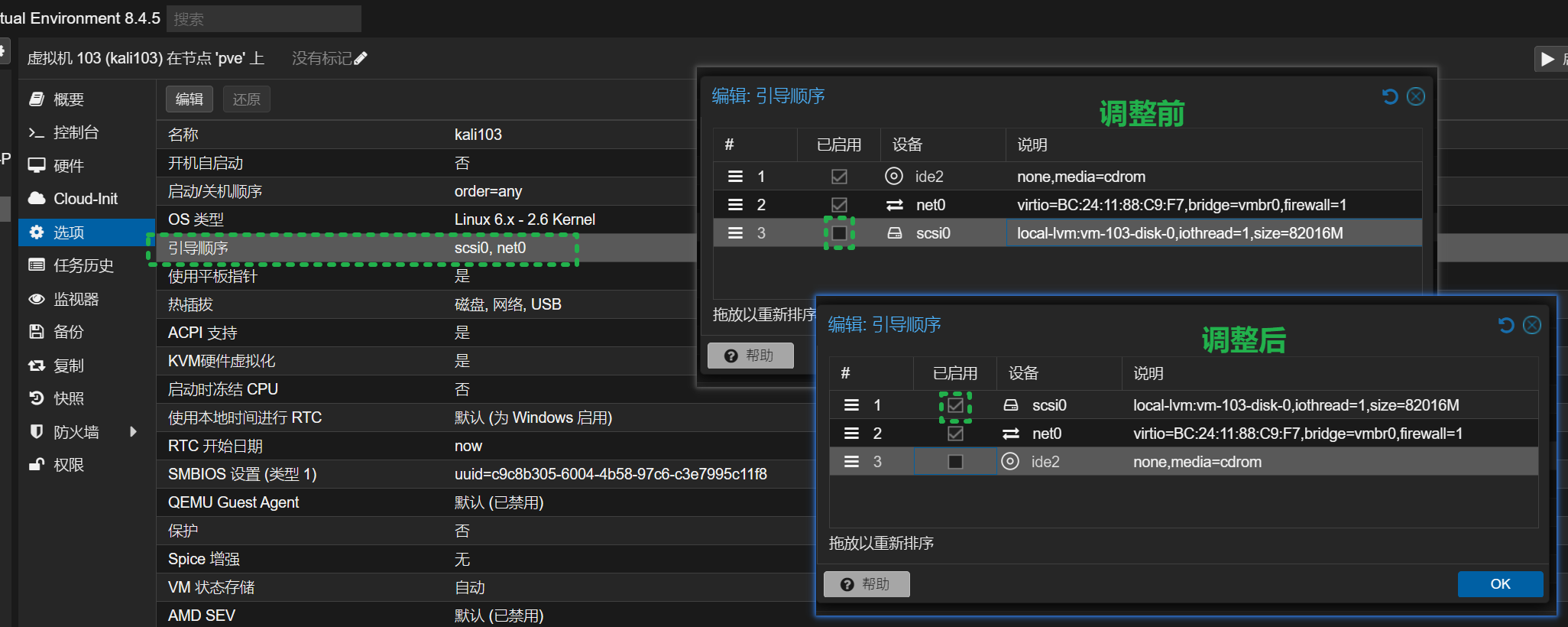Open the 硬件 hardware tab
The width and height of the screenshot is (1568, 627).
point(86,166)
